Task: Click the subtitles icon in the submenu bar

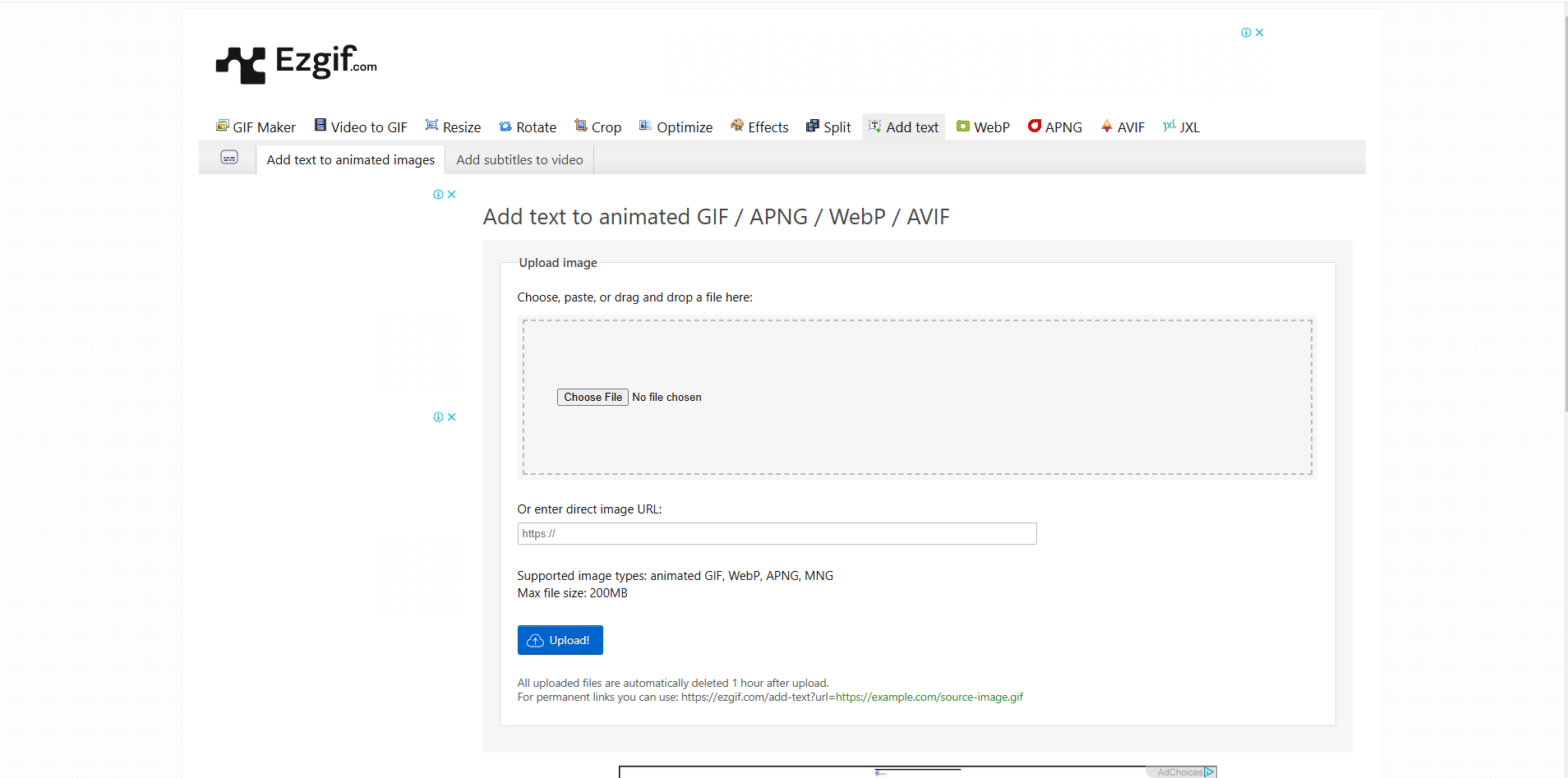Action: tap(229, 157)
